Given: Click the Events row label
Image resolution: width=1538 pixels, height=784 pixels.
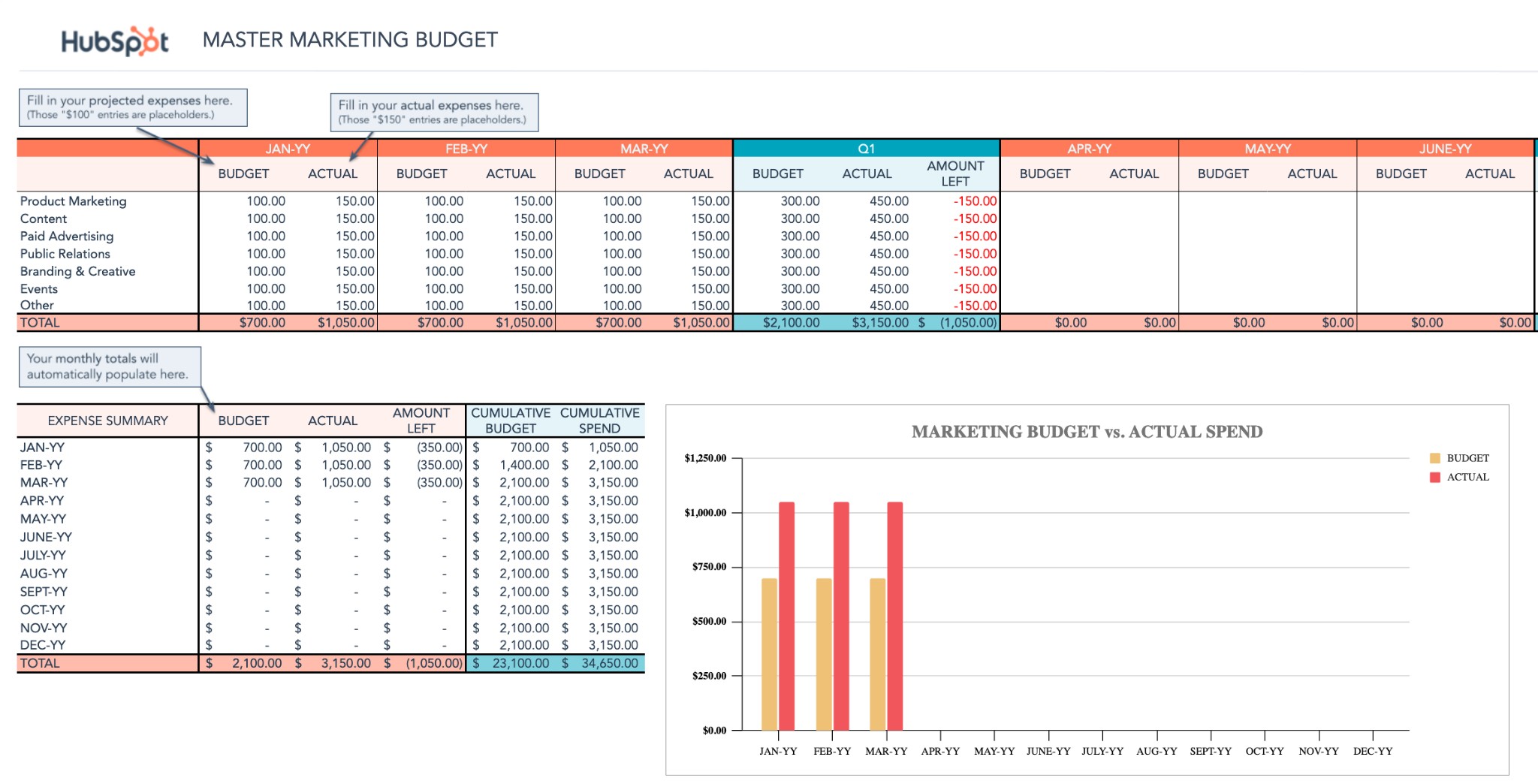Looking at the screenshot, I should [39, 288].
